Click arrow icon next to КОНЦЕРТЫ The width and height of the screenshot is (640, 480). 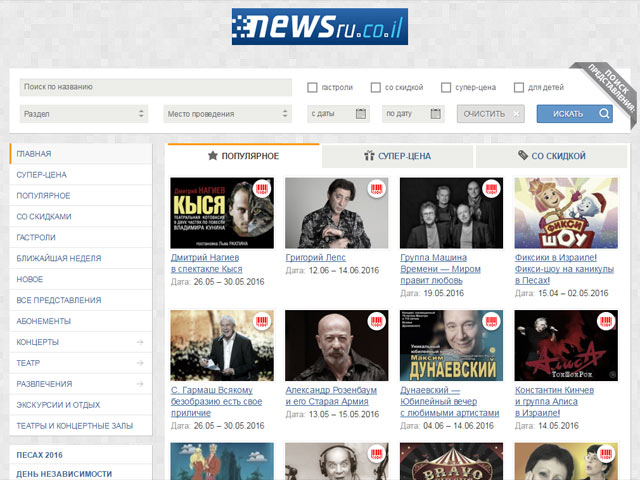click(140, 342)
